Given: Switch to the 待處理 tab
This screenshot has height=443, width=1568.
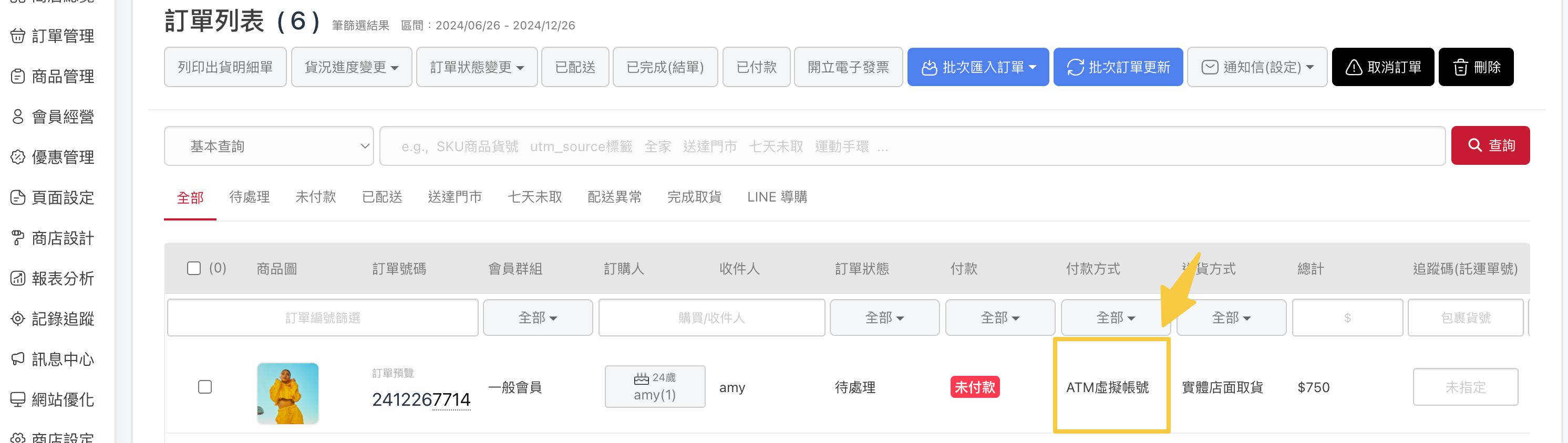Looking at the screenshot, I should pyautogui.click(x=250, y=197).
